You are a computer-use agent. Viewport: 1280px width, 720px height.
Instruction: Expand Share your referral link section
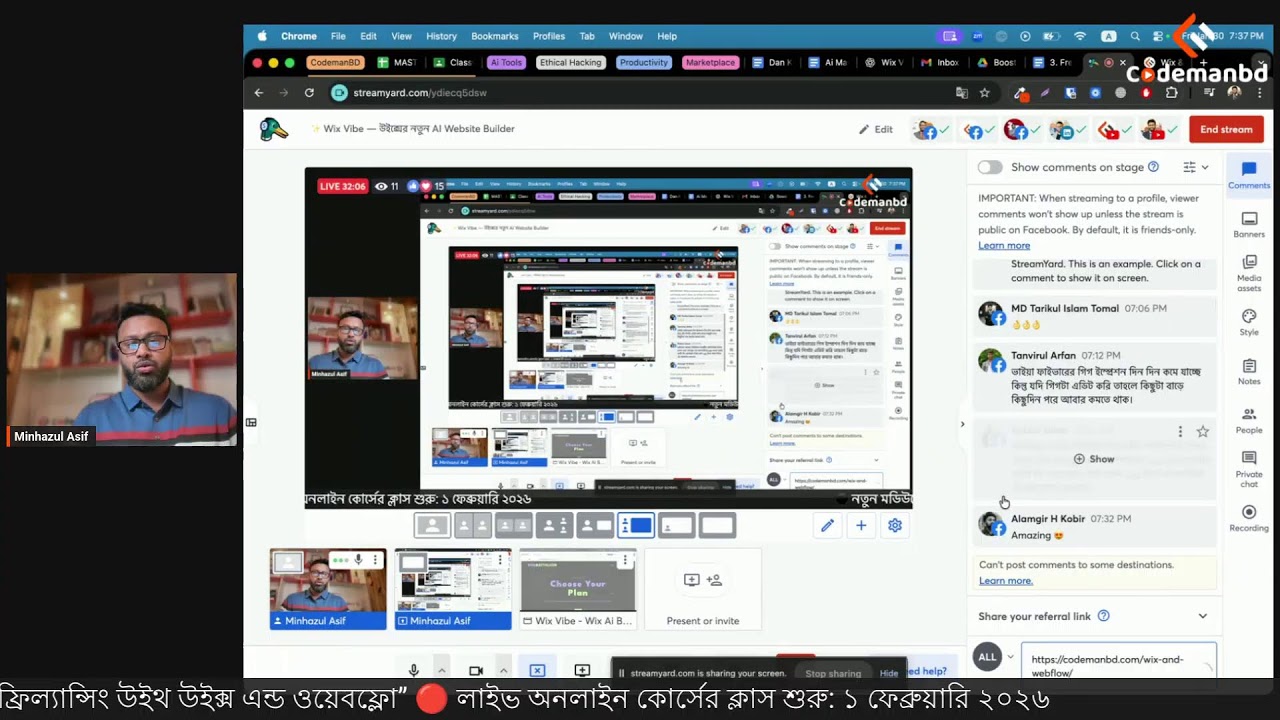pyautogui.click(x=1203, y=616)
